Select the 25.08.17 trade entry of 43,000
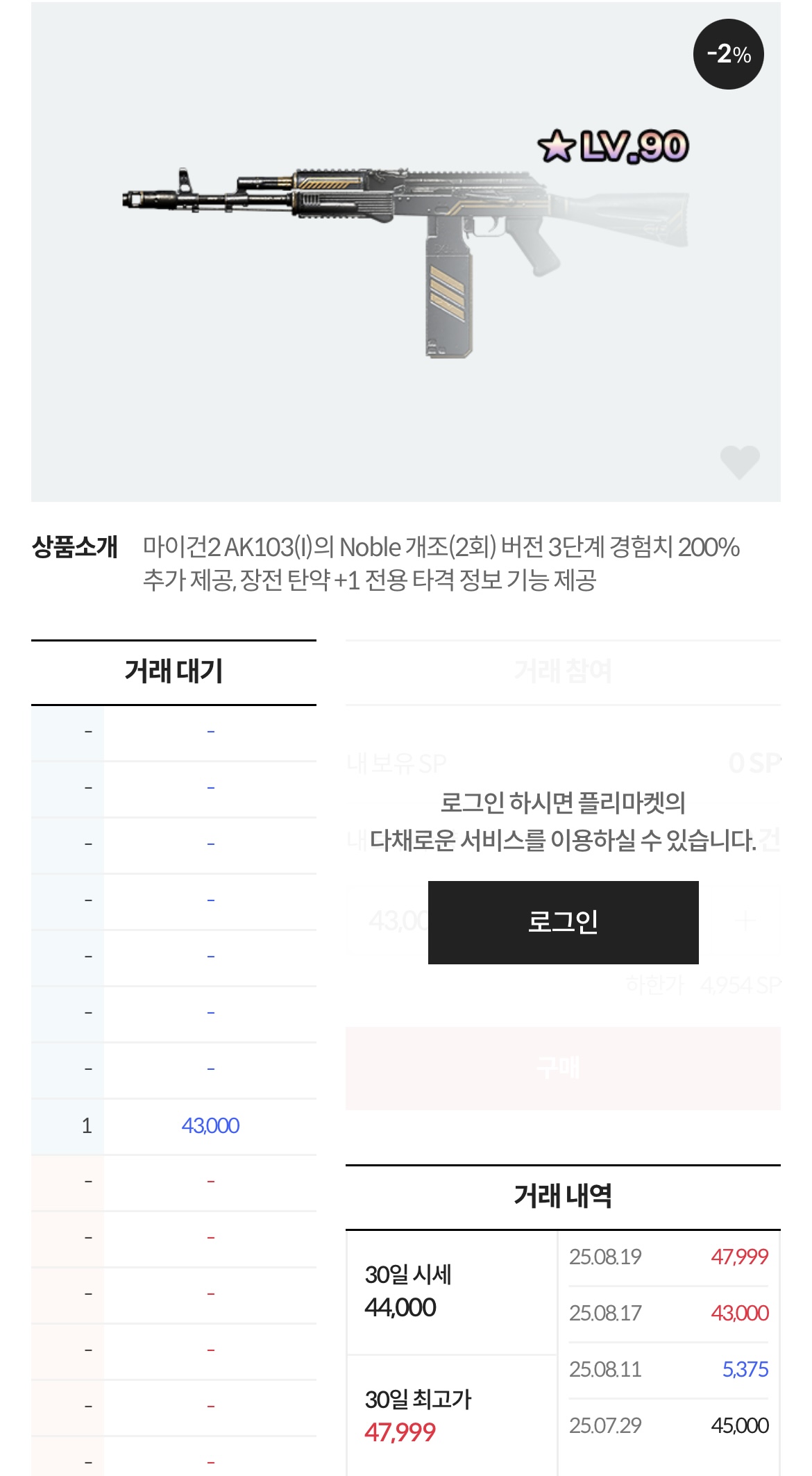This screenshot has width=812, height=1476. tap(668, 1313)
